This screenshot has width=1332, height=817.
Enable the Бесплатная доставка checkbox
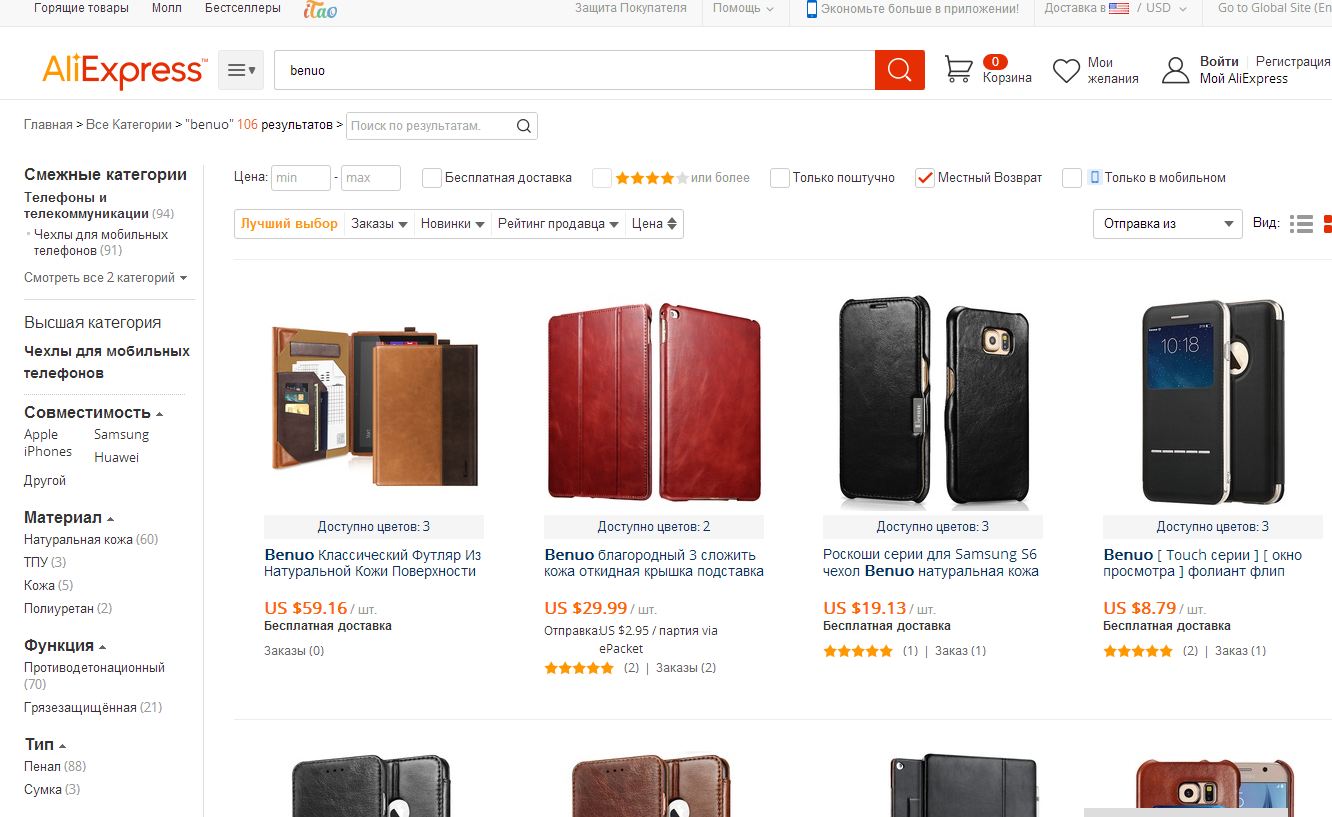tap(432, 178)
